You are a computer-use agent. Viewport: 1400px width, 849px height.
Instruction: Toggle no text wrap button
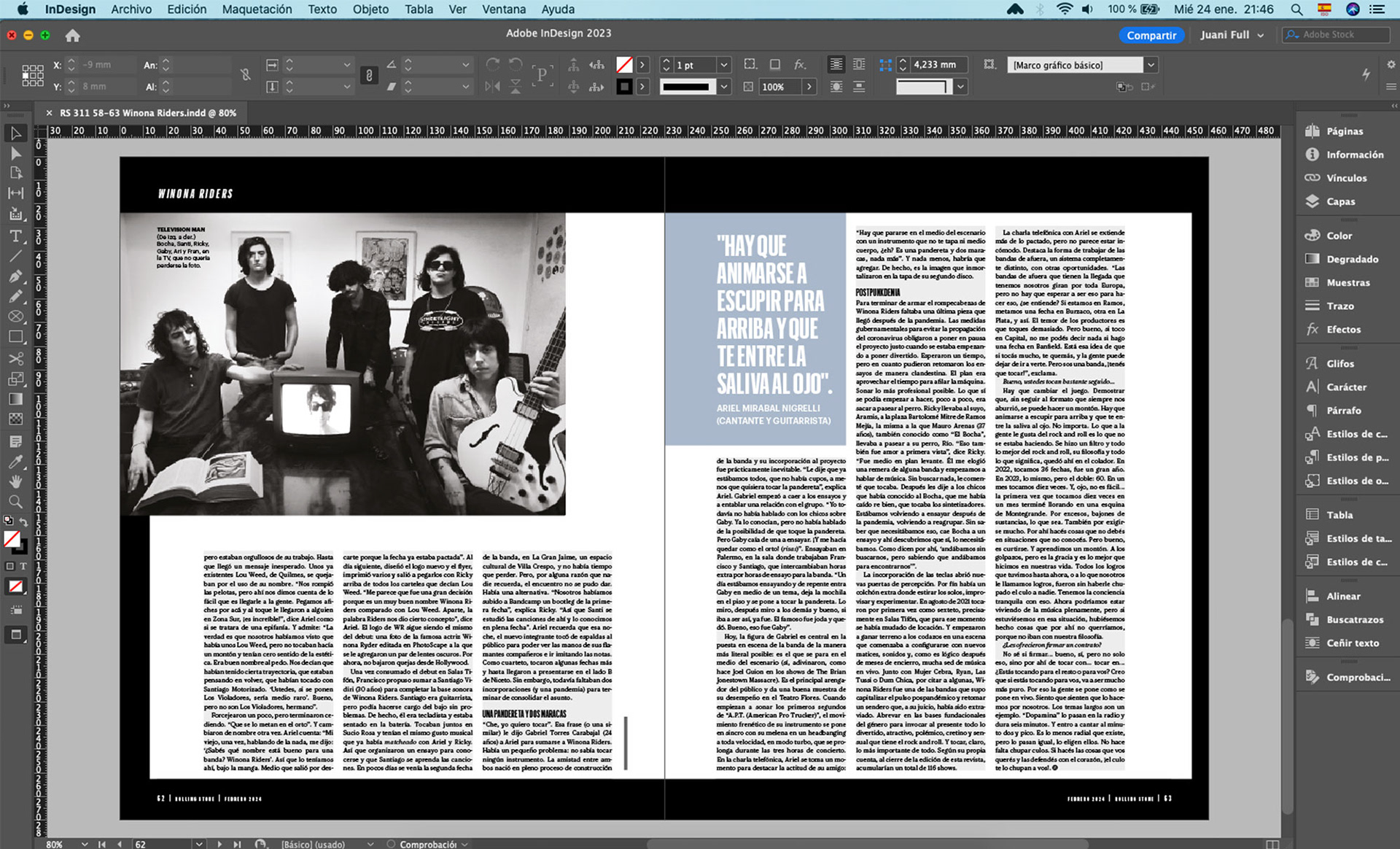click(836, 65)
